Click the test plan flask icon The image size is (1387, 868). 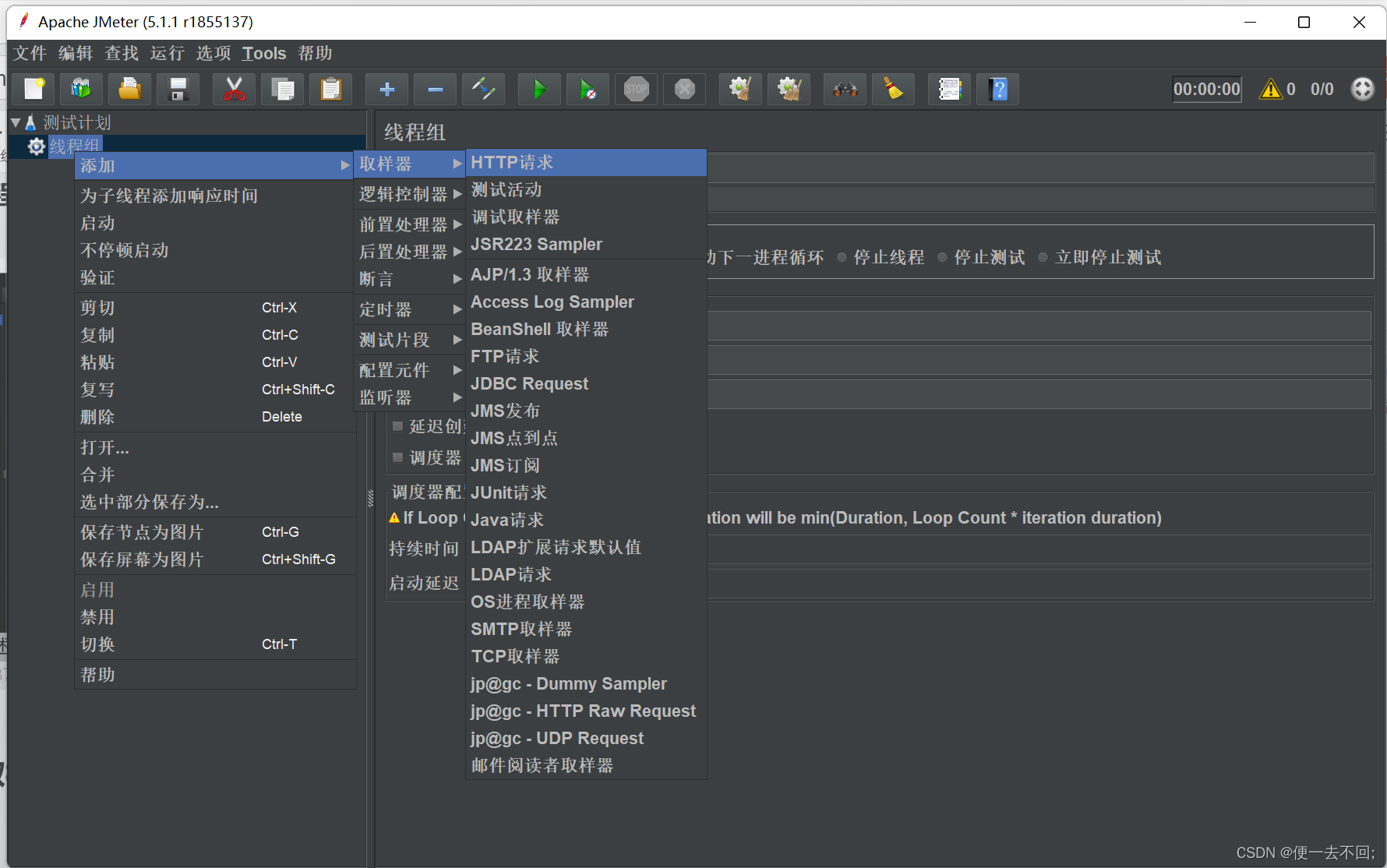30,122
